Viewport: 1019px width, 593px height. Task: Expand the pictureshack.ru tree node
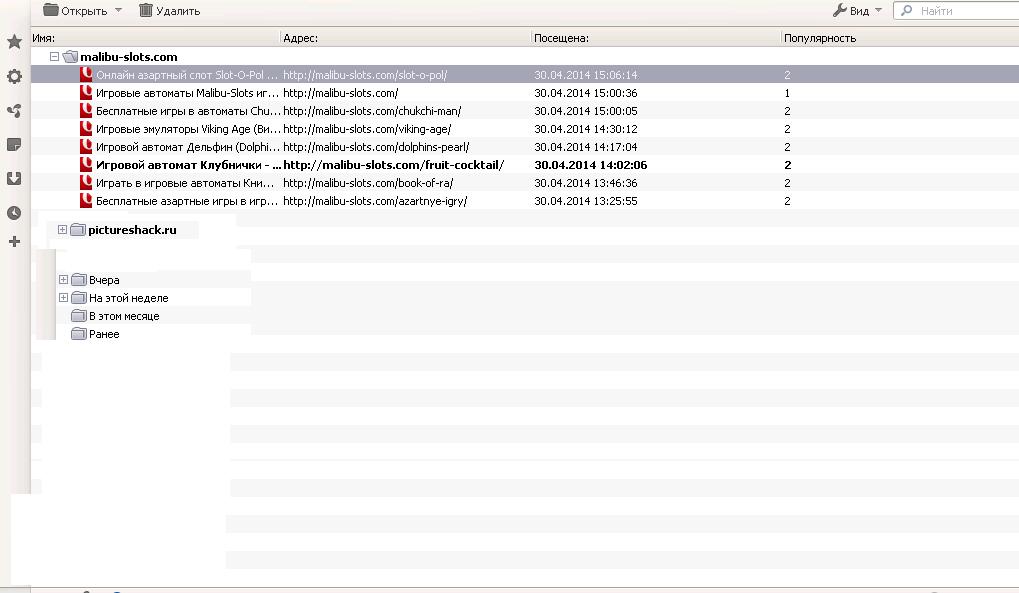(62, 230)
